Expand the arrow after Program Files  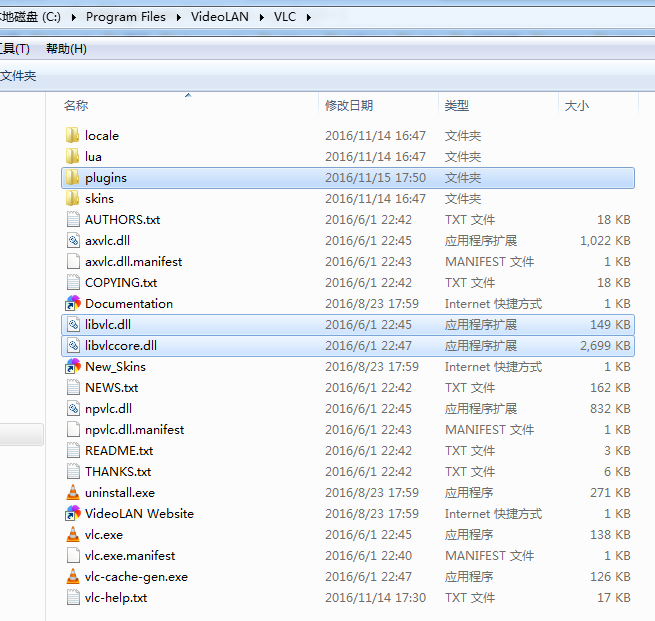click(x=179, y=17)
